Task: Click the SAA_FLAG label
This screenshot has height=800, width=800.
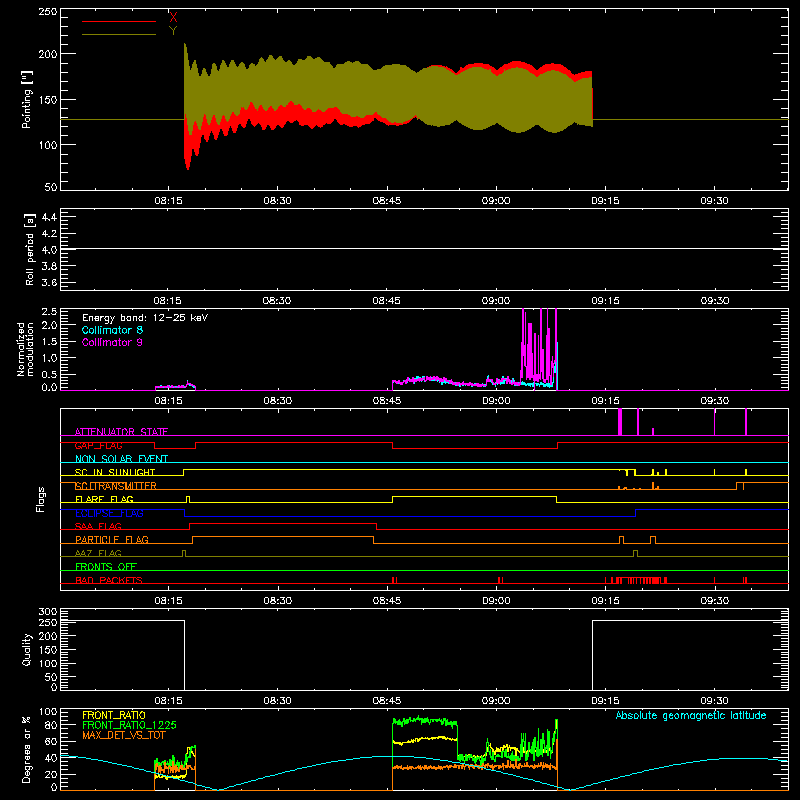Action: coord(98,526)
